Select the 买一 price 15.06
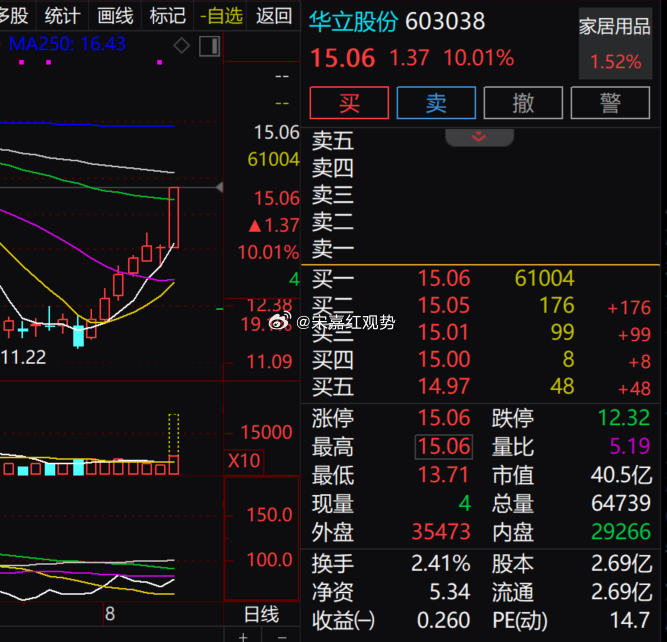The width and height of the screenshot is (667, 642). coord(444,278)
